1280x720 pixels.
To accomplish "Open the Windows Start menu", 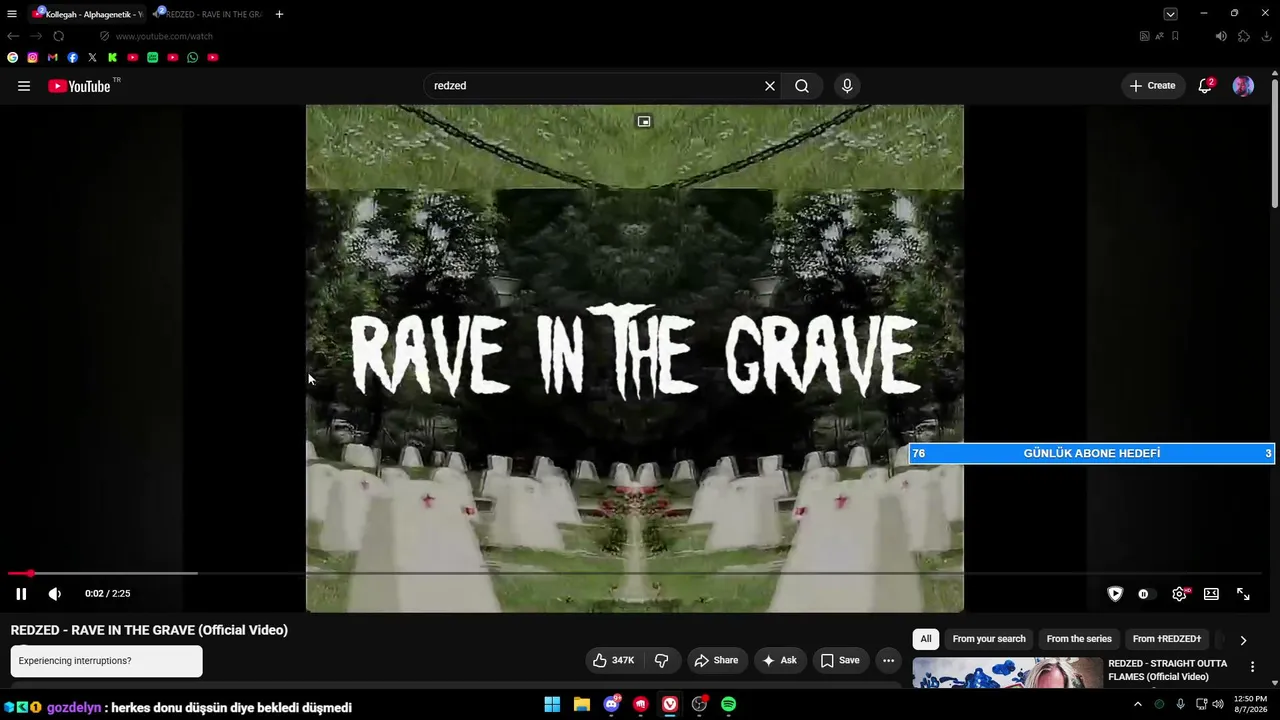I will tap(552, 705).
